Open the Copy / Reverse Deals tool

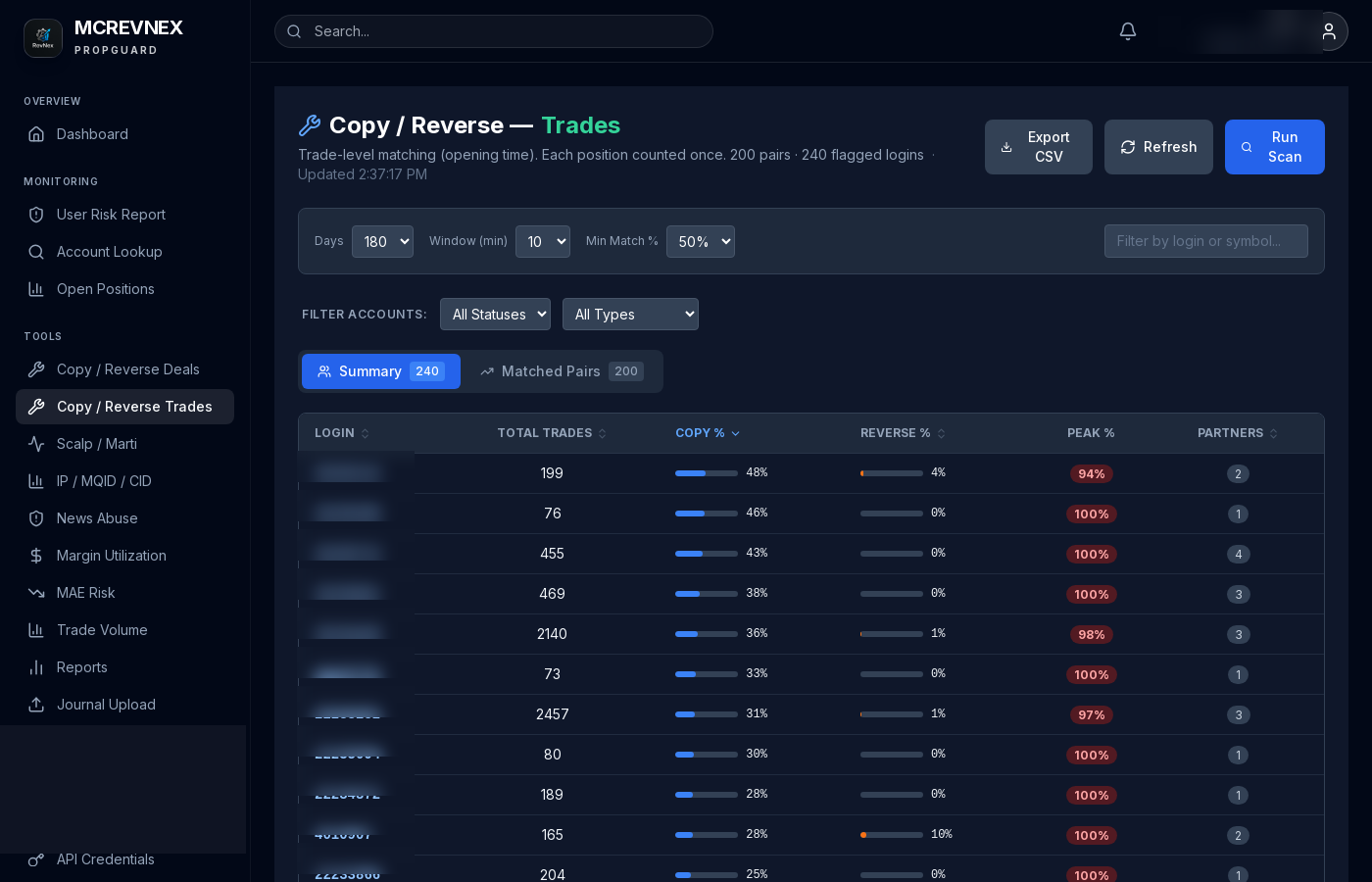[127, 369]
